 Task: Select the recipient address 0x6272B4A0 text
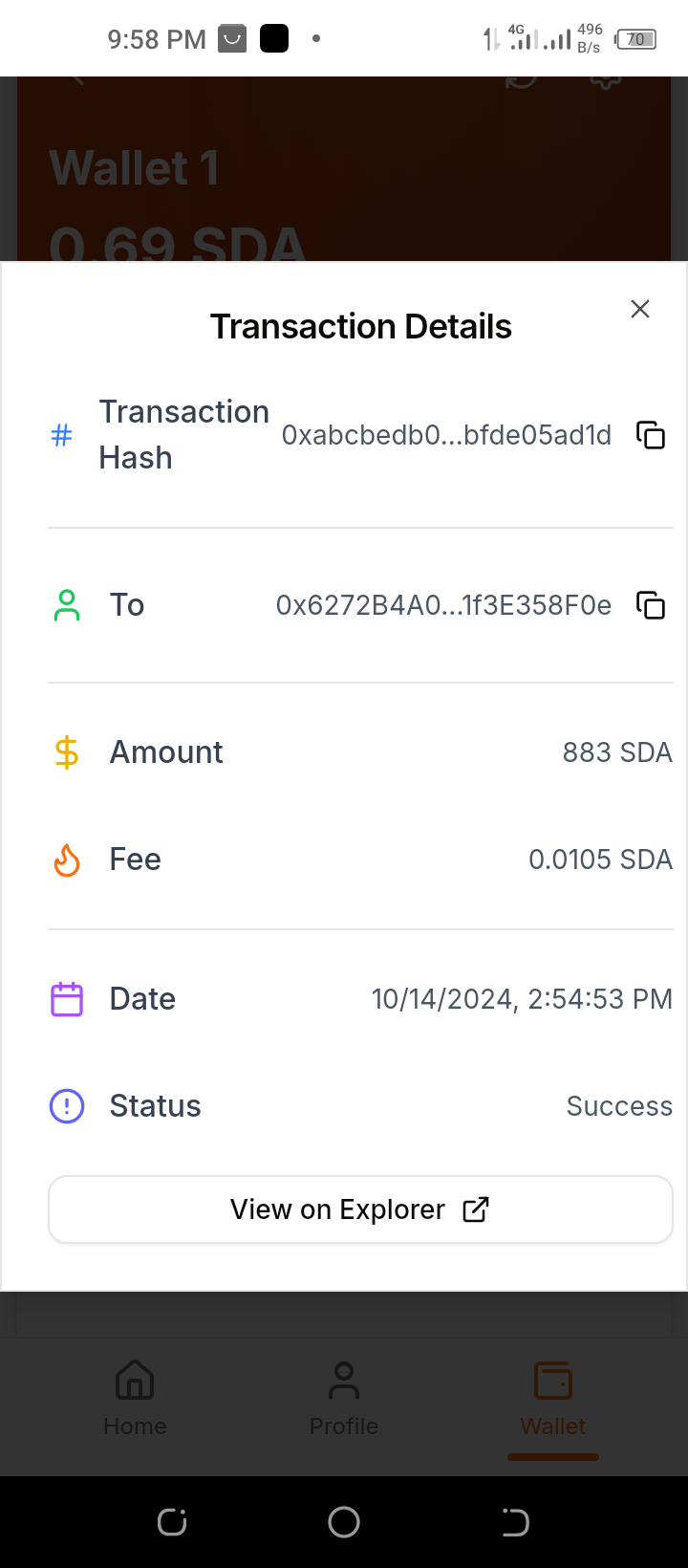pyautogui.click(x=443, y=605)
